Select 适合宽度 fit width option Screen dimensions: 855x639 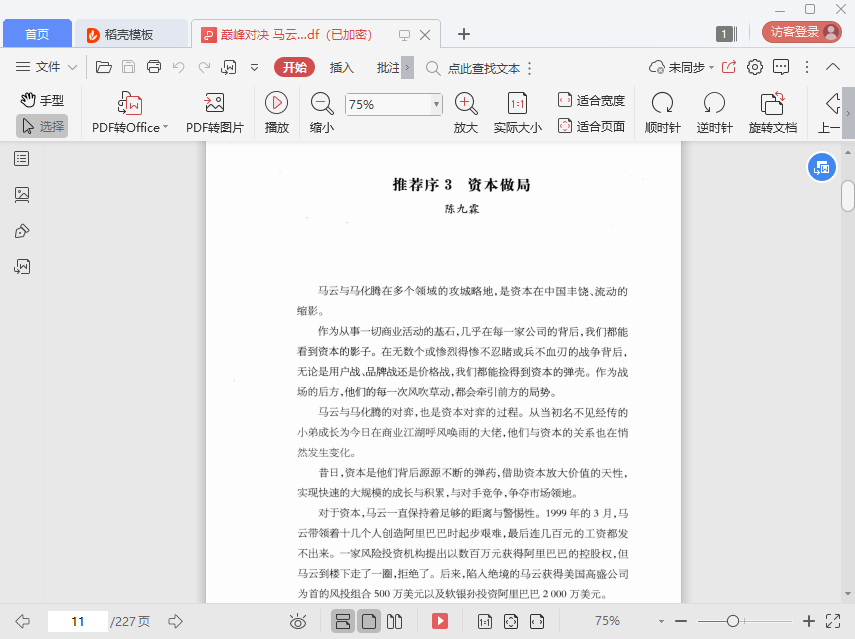tap(591, 100)
